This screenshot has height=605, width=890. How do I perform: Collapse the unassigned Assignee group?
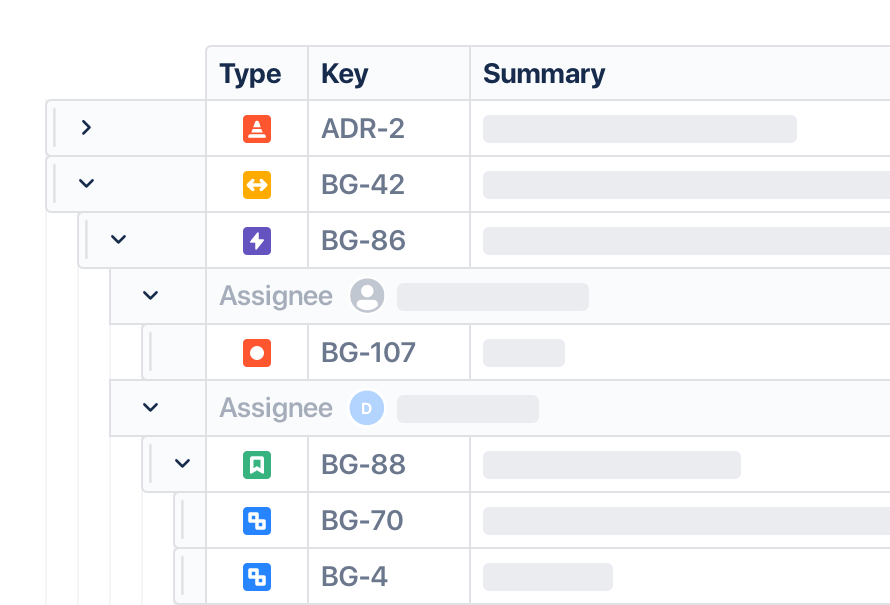150,295
